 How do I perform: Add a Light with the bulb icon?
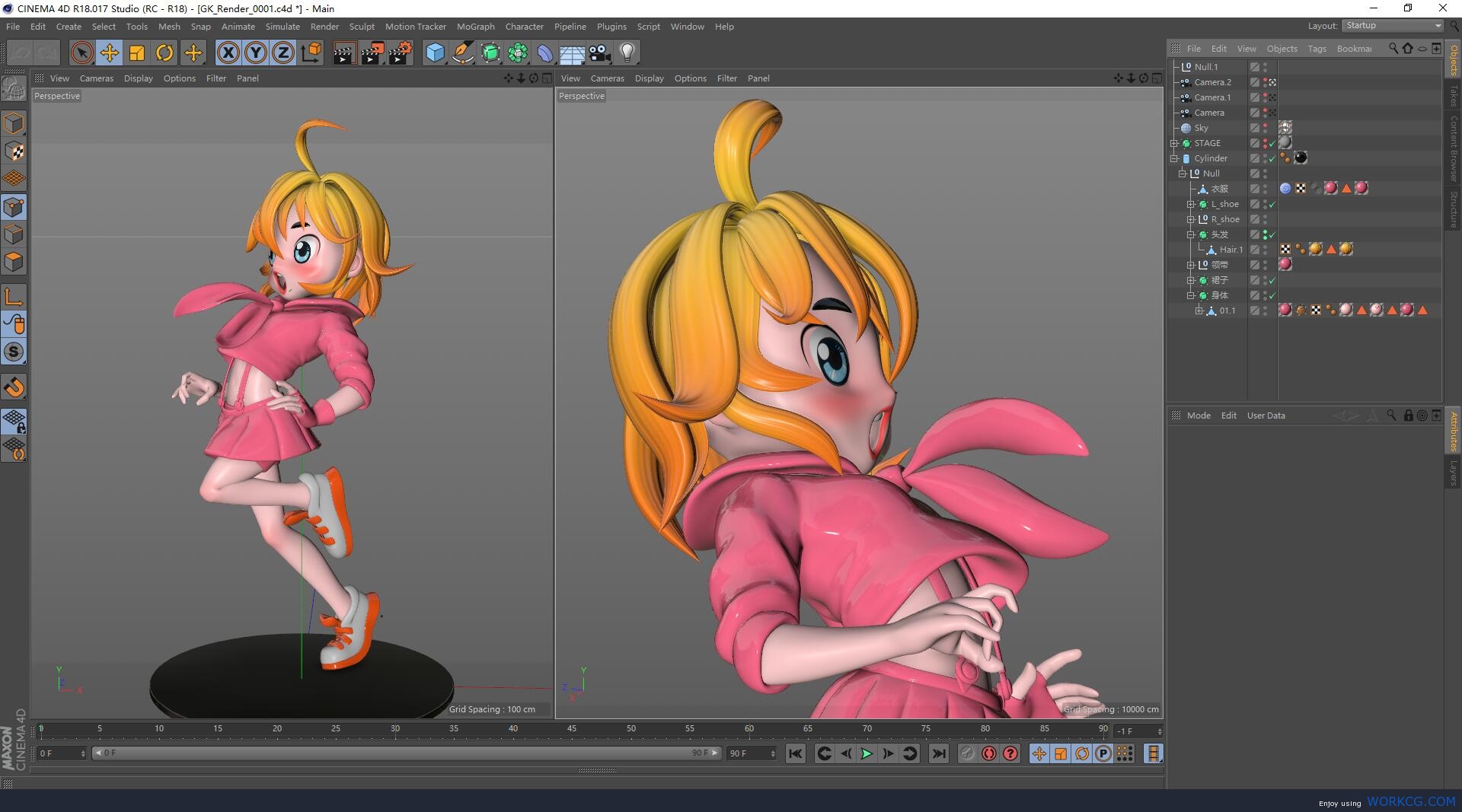[627, 53]
